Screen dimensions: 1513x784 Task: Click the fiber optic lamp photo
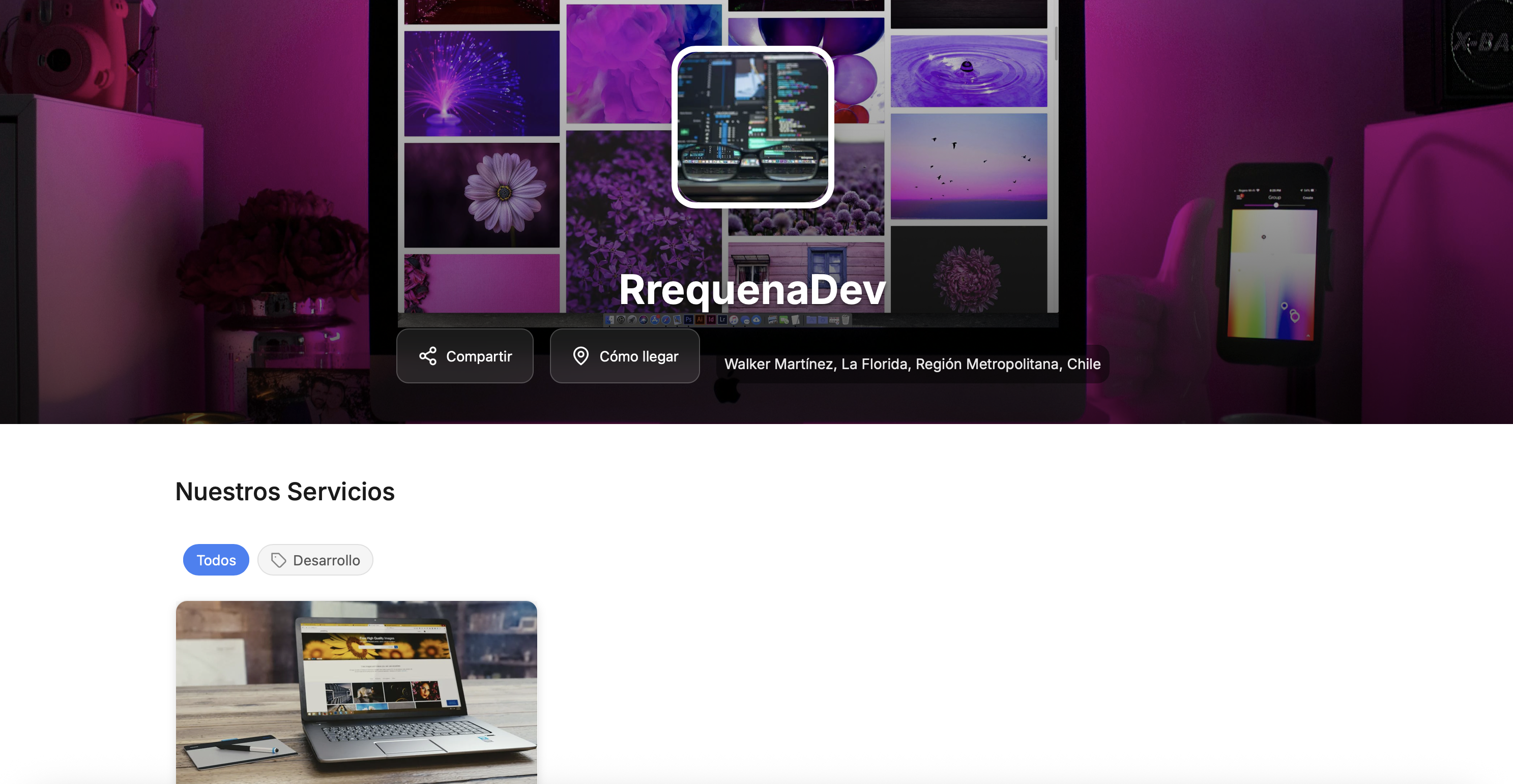click(482, 83)
